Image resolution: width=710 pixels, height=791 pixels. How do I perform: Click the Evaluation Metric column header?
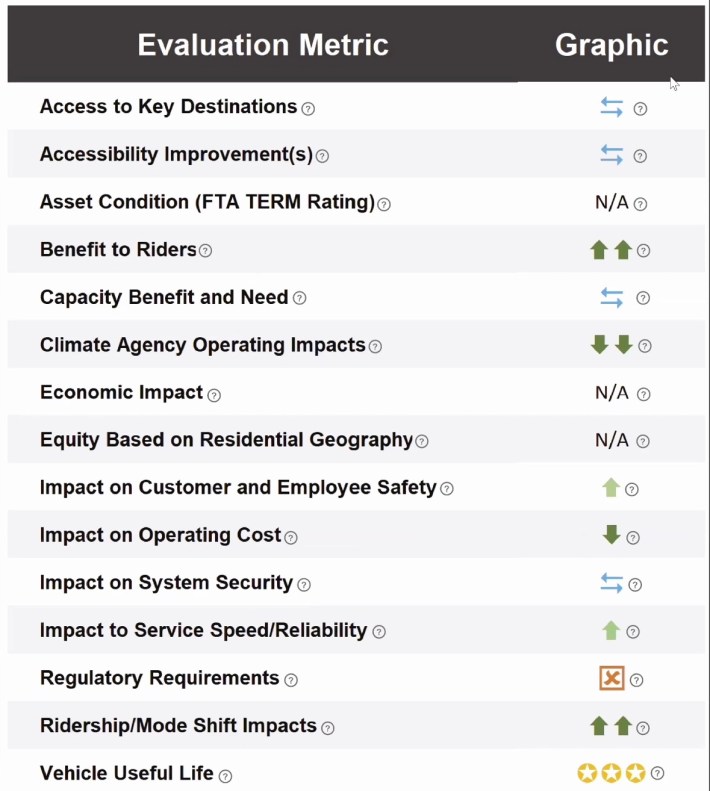(x=263, y=45)
